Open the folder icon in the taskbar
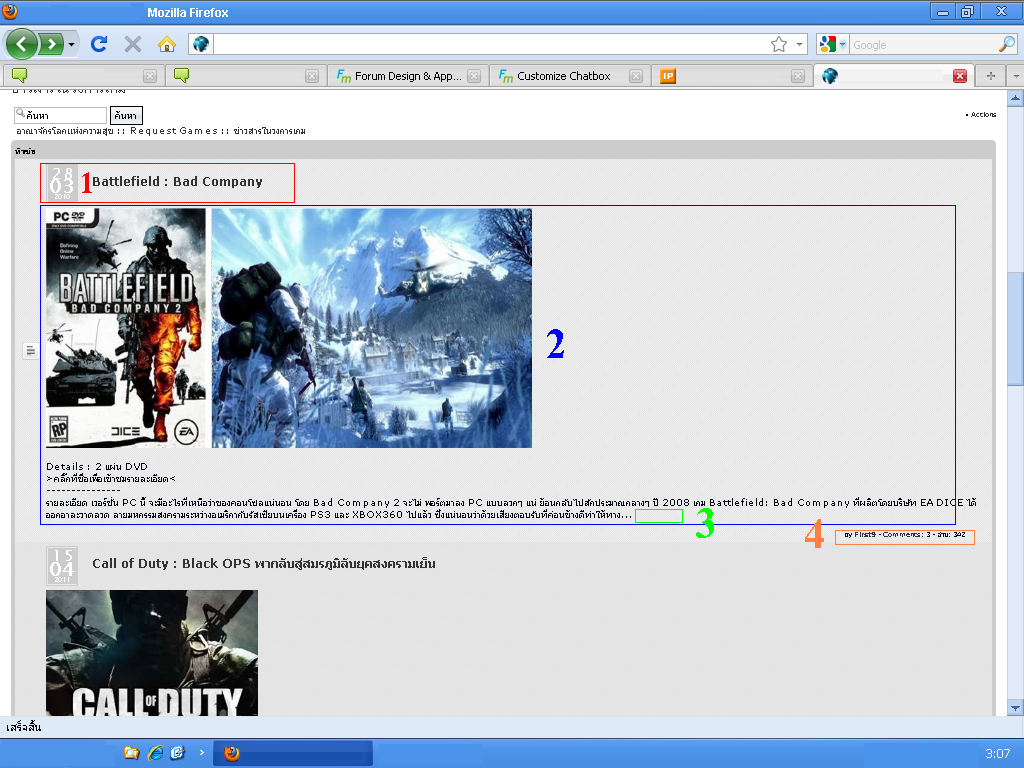Viewport: 1024px width, 768px height. [x=132, y=753]
